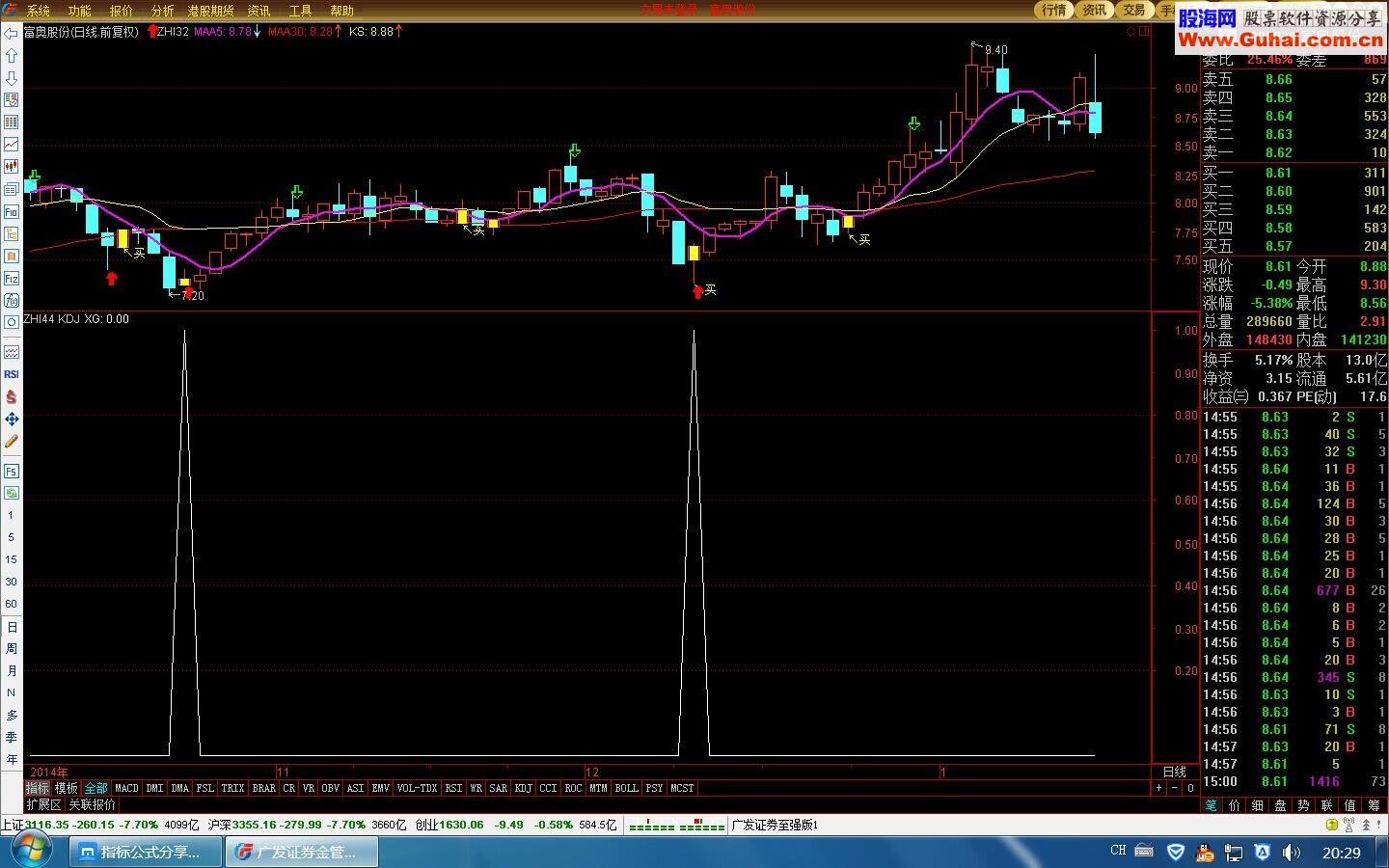The height and width of the screenshot is (868, 1389).
Task: Select the 细 tab in right panel
Action: (1258, 805)
